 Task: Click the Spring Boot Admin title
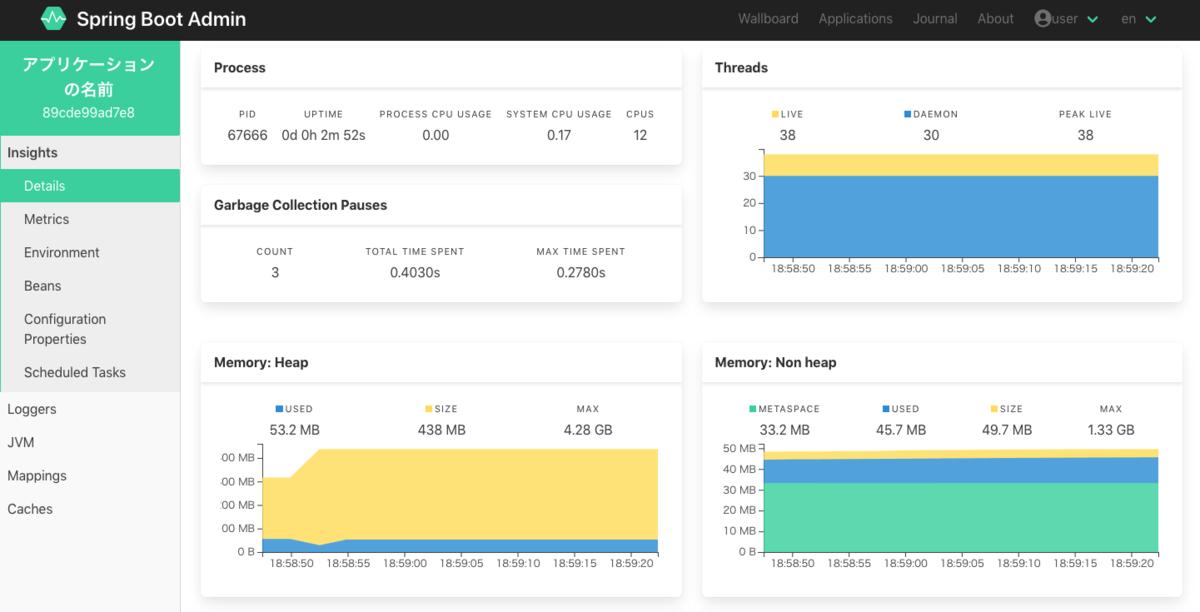tap(161, 19)
